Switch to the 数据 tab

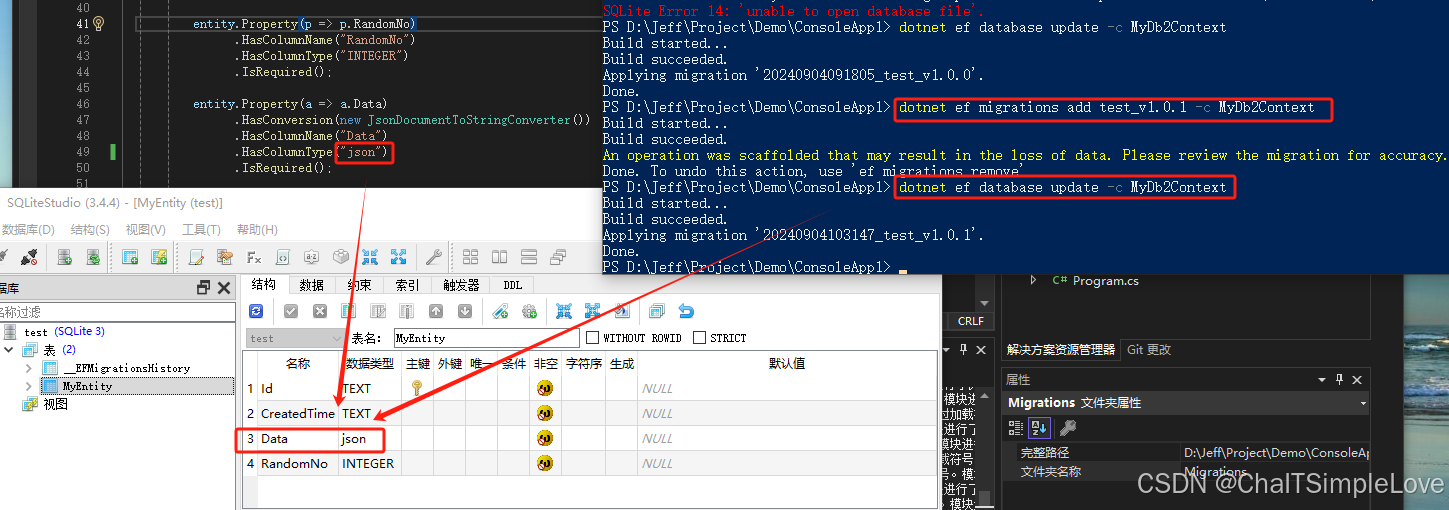click(311, 285)
